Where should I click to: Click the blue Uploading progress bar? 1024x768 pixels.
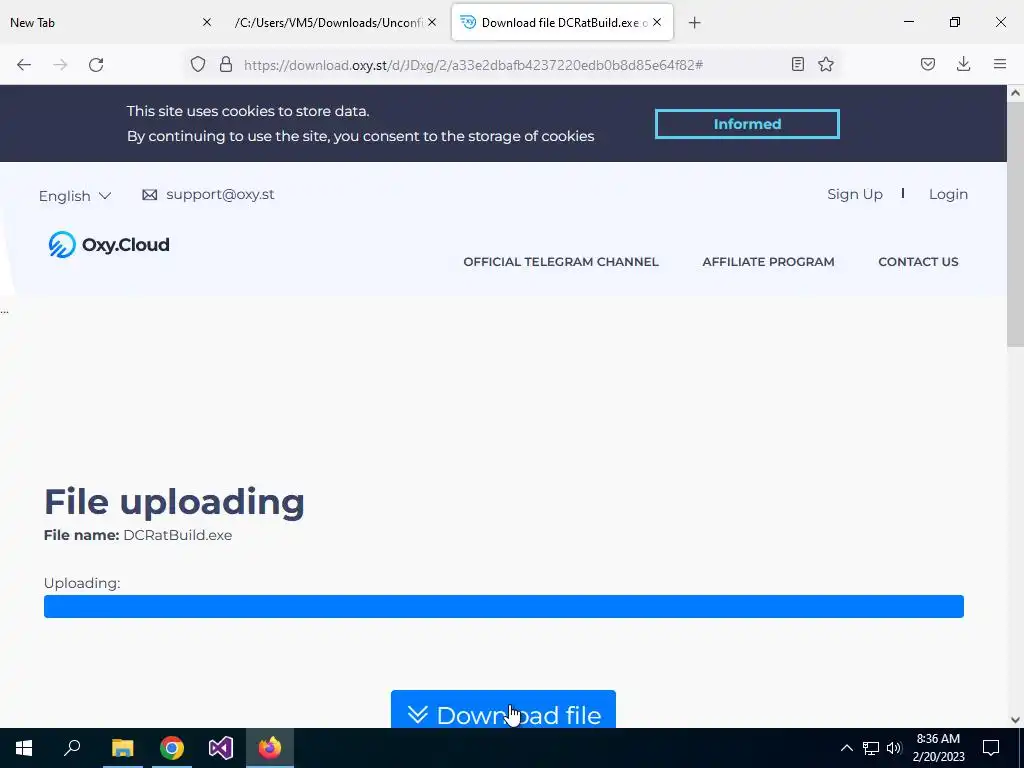(x=504, y=606)
